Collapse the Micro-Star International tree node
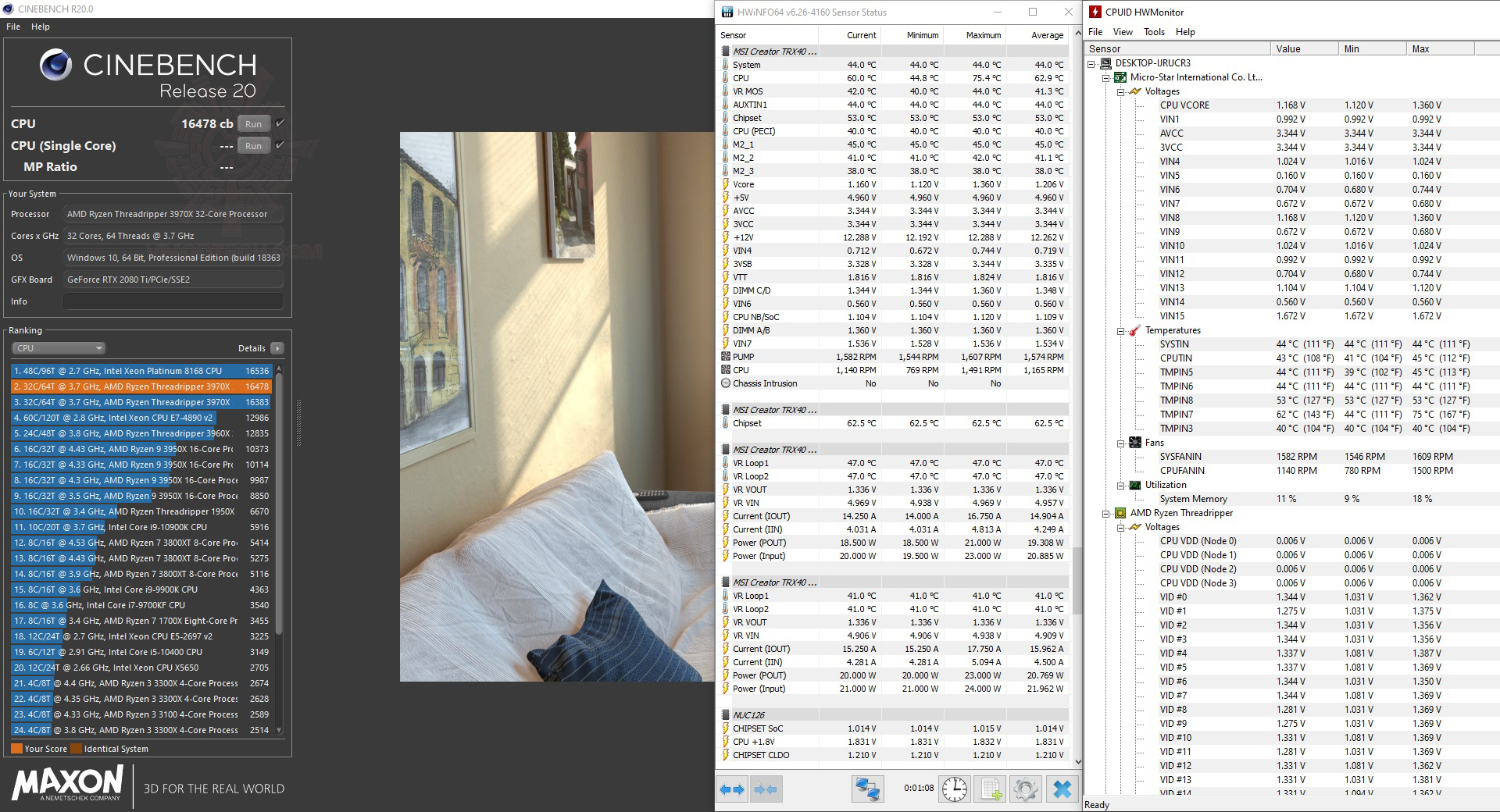1500x812 pixels. 1106,77
